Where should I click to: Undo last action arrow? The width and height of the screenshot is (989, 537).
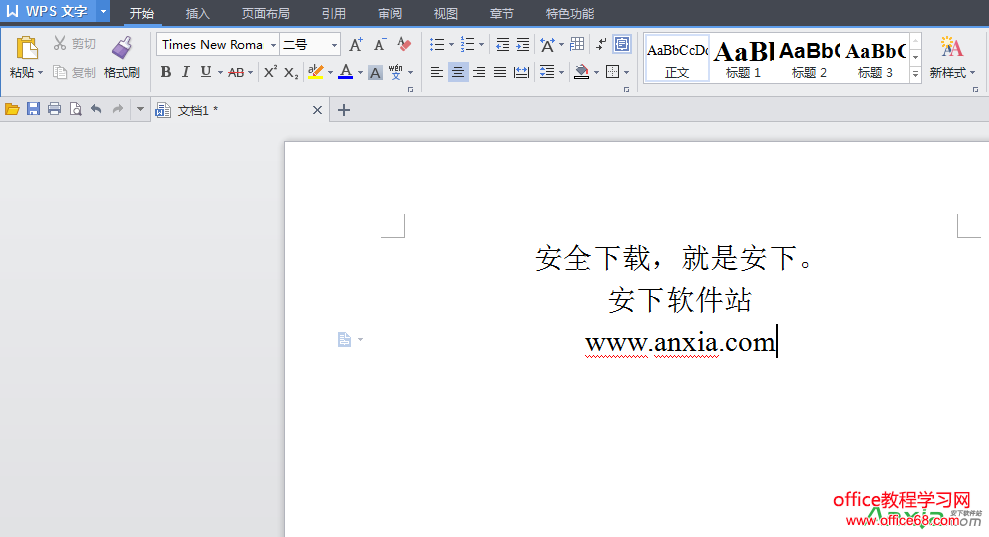pyautogui.click(x=96, y=109)
